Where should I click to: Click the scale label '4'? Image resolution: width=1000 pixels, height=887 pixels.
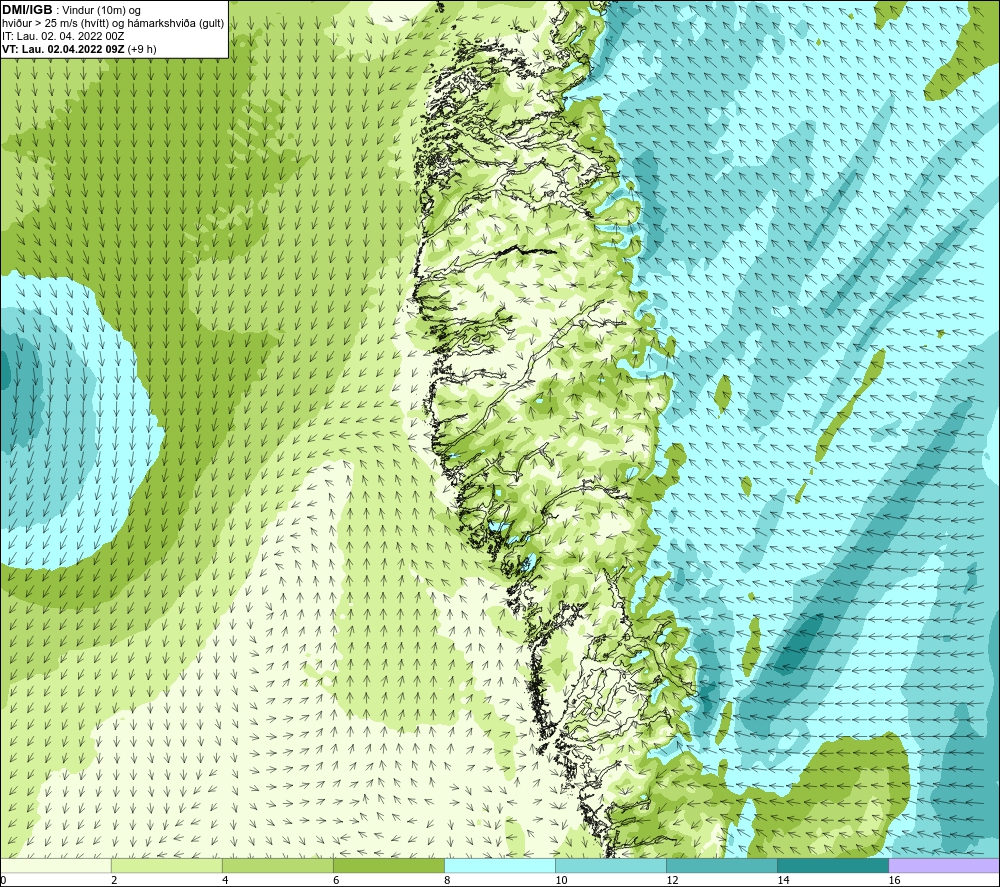[225, 881]
